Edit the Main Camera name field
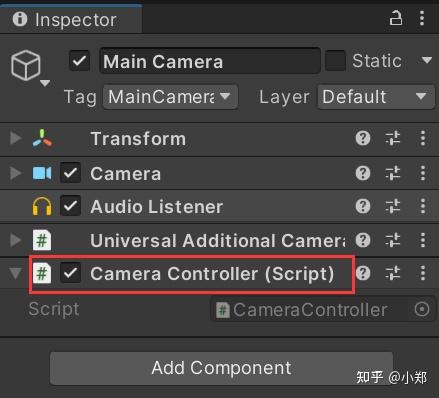Viewport: 439px width, 398px height. [x=210, y=61]
